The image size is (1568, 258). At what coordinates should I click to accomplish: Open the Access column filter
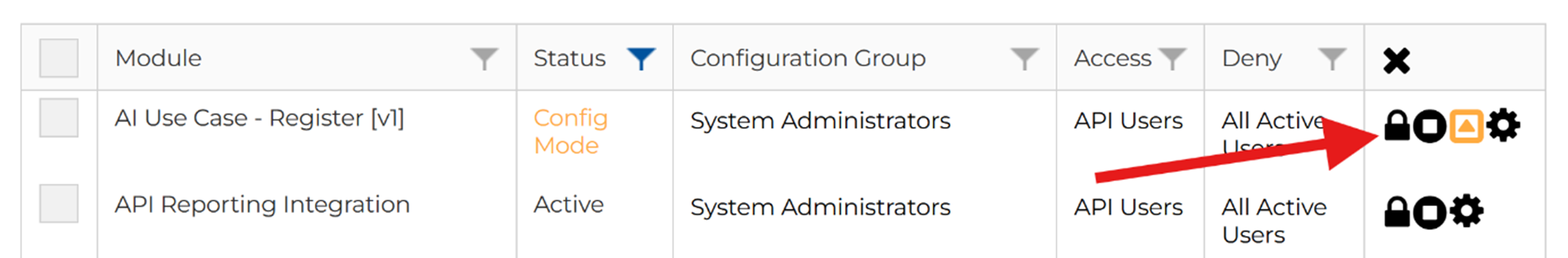point(1172,59)
